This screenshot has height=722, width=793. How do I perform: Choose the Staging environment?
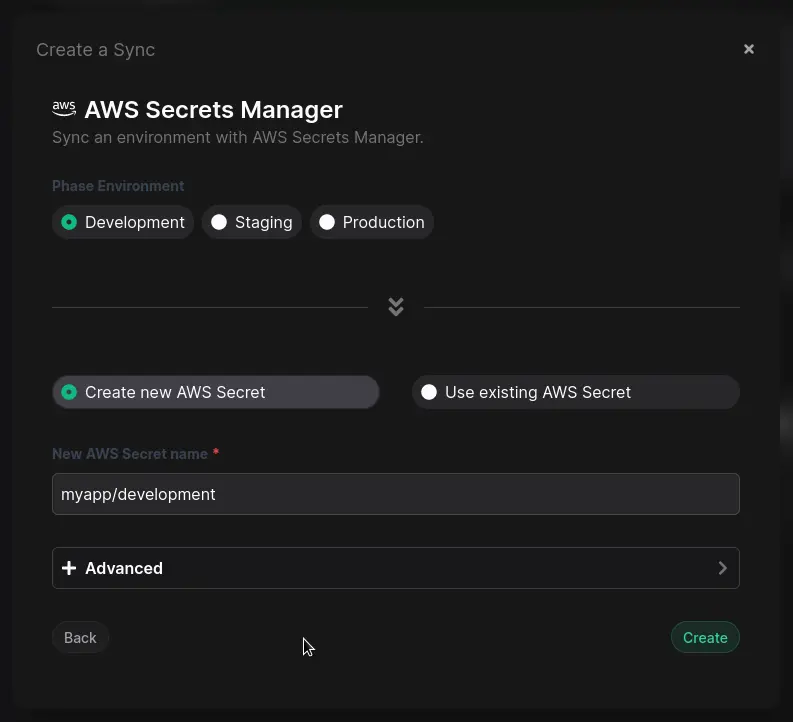pyautogui.click(x=252, y=222)
